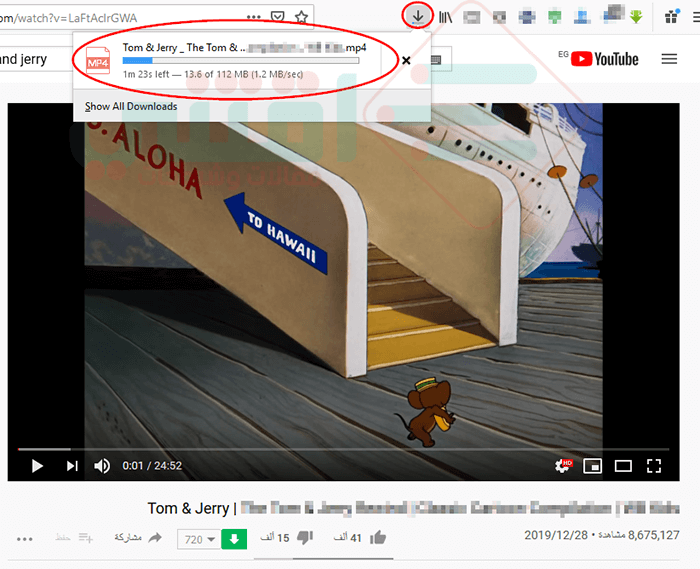Toggle theater mode
700x569 pixels.
pyautogui.click(x=623, y=466)
